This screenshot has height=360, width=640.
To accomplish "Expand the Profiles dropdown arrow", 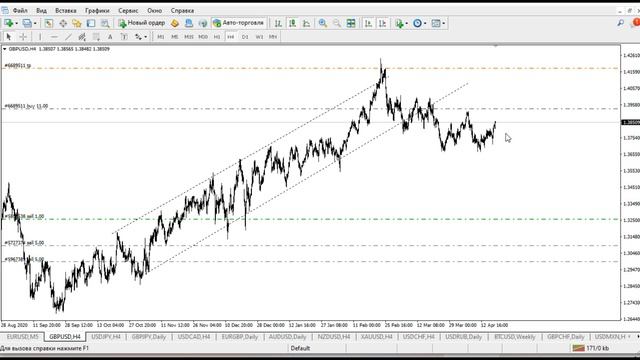I will coord(35,24).
